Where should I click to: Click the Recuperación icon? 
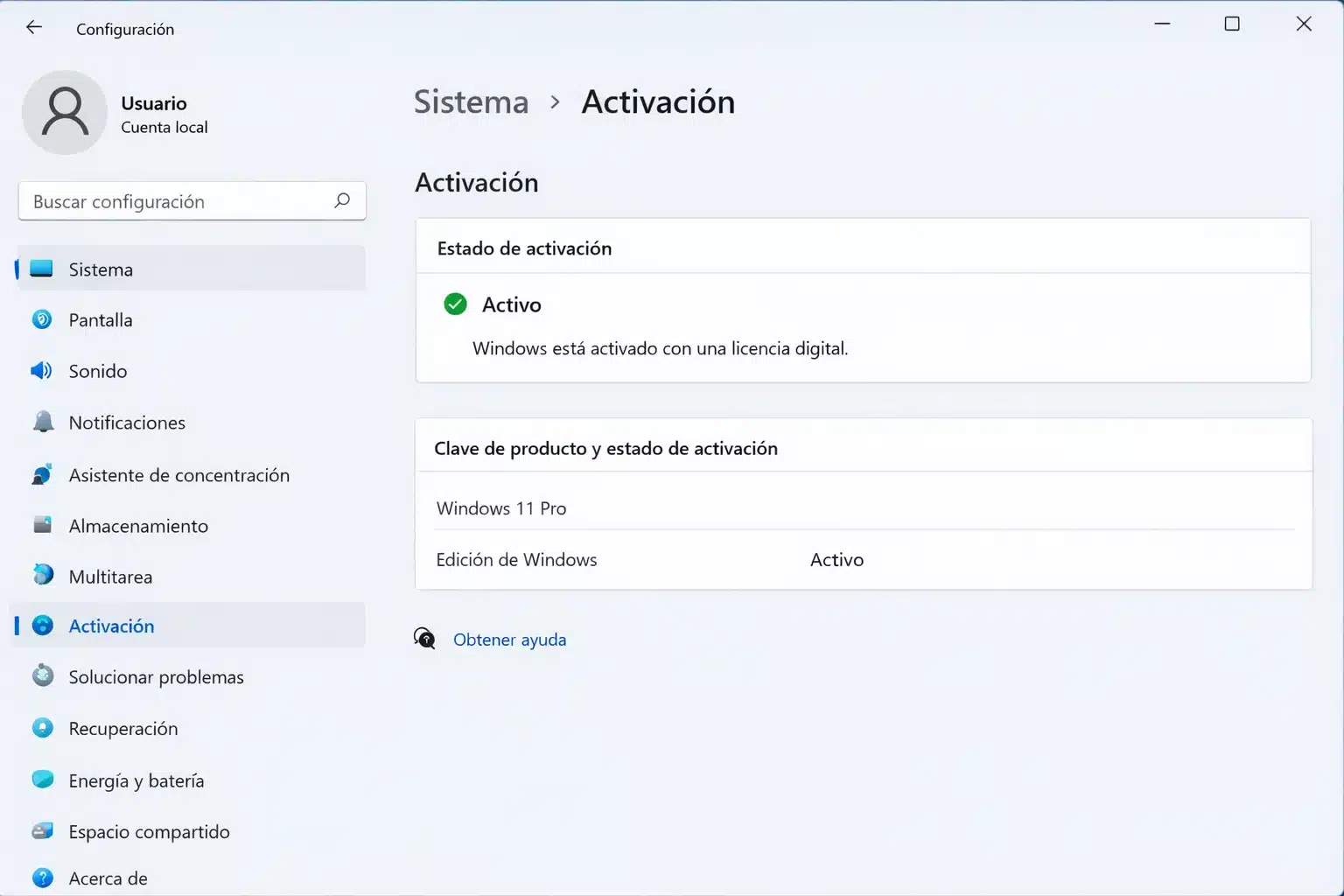click(x=42, y=727)
